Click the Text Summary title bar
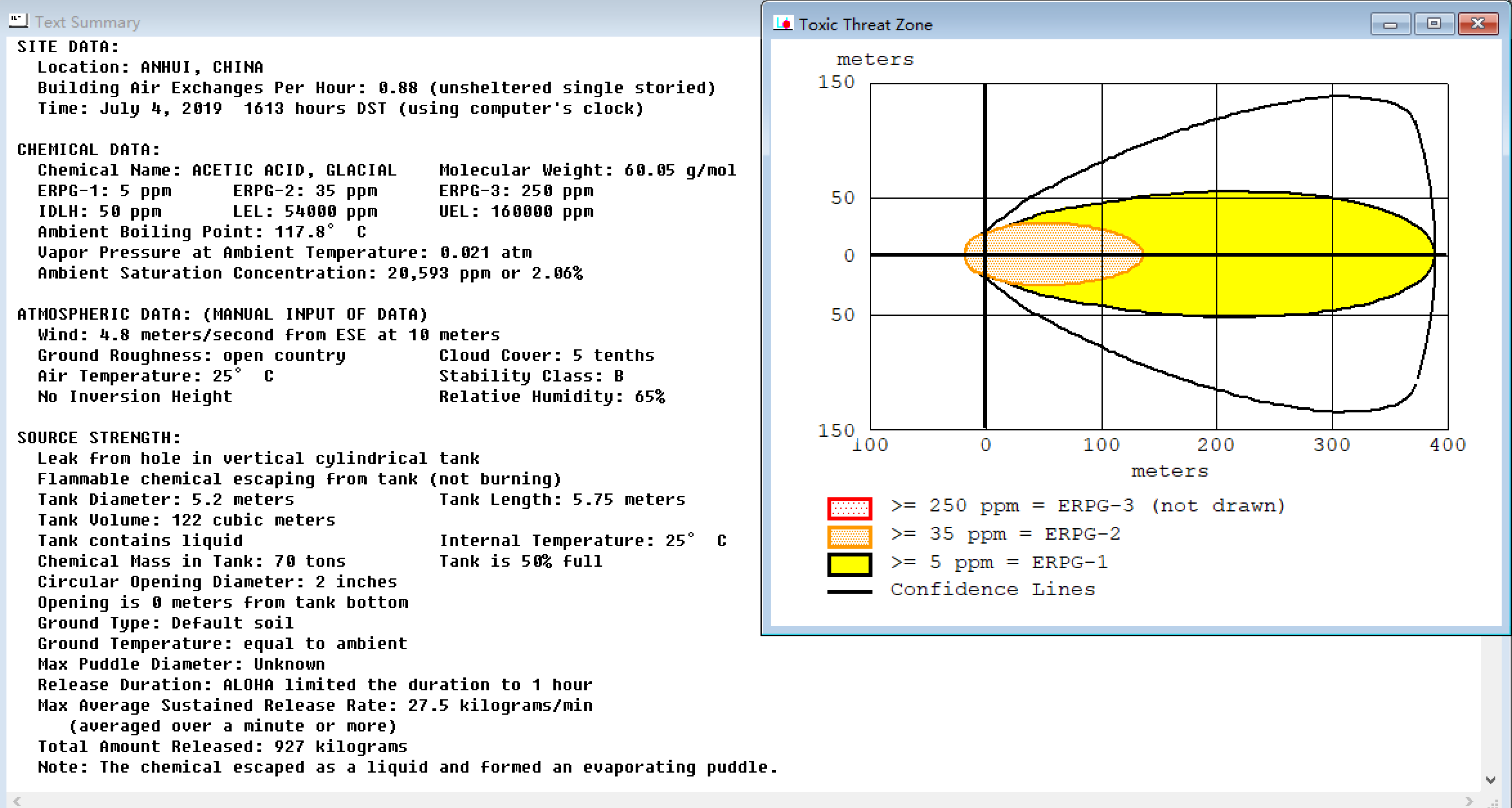The width and height of the screenshot is (1512, 808). click(x=386, y=22)
